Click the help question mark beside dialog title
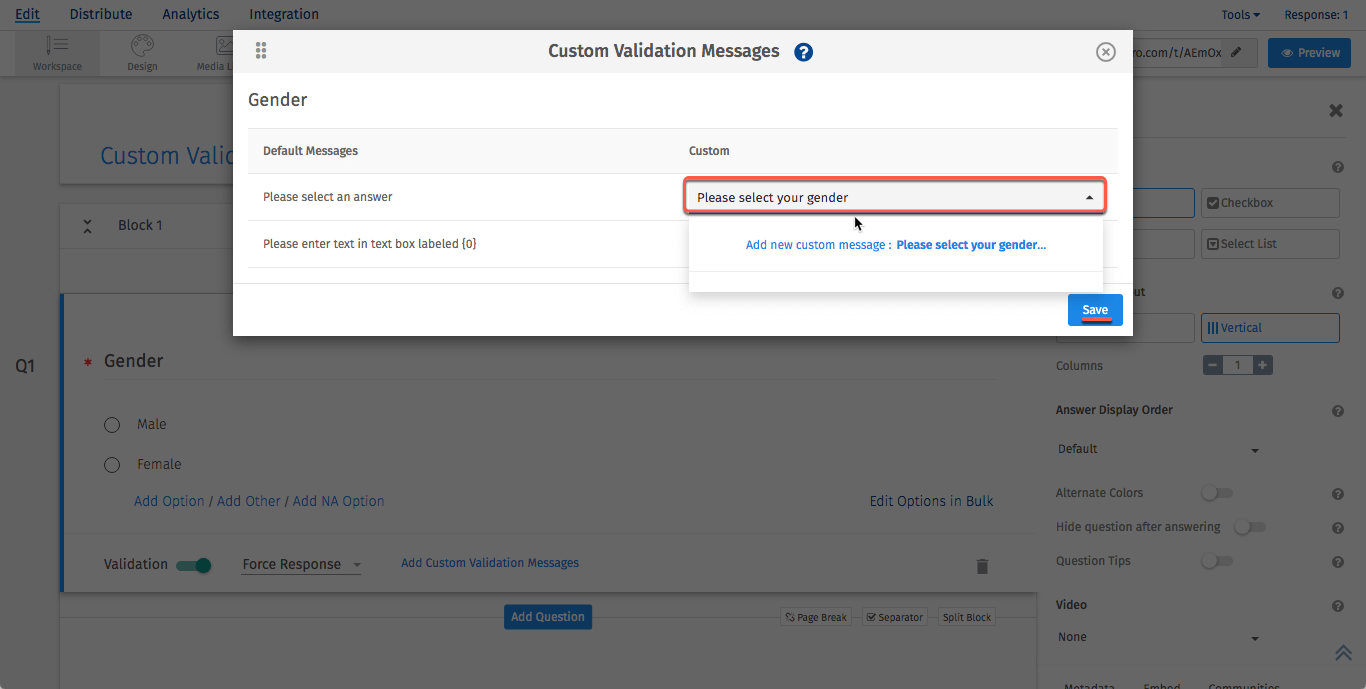Viewport: 1366px width, 689px height. (803, 52)
